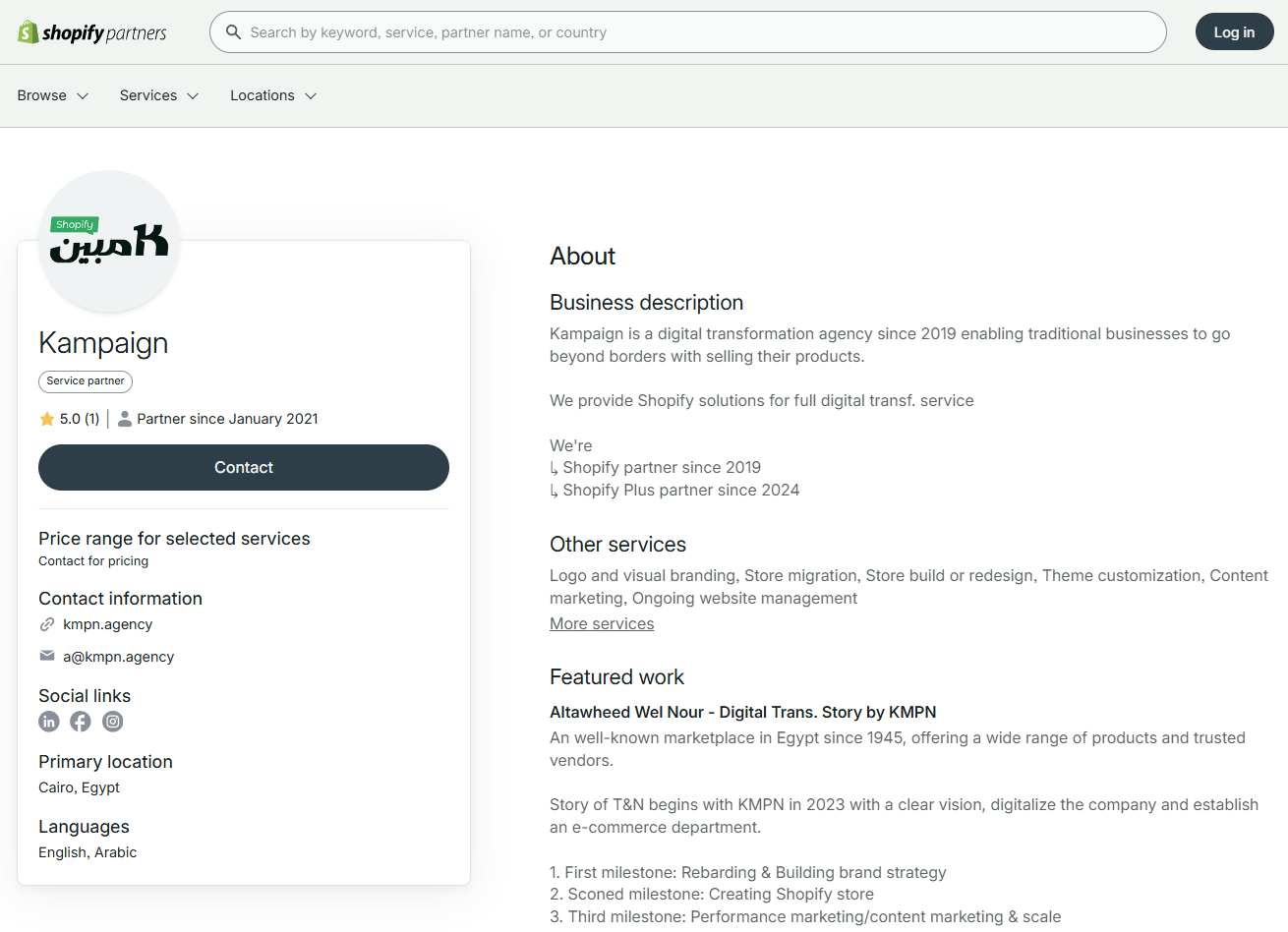The width and height of the screenshot is (1288, 932).
Task: Click the email envelope icon
Action: (47, 656)
